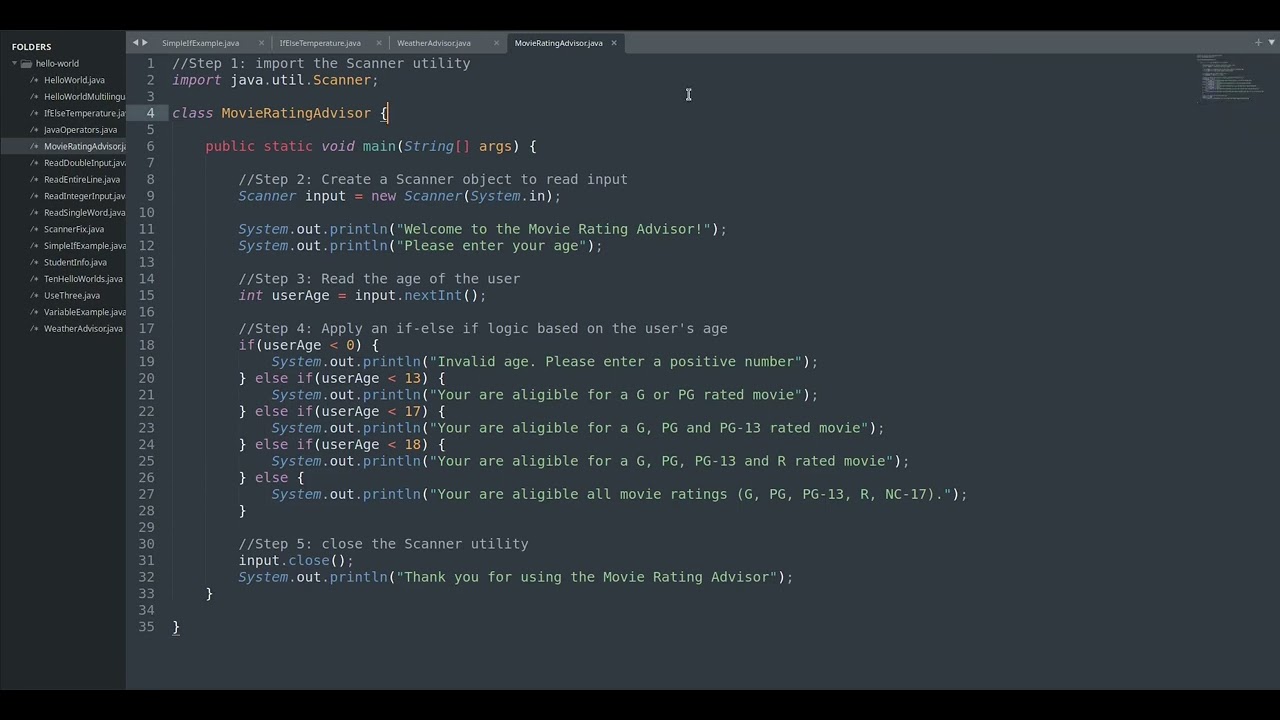Click line number 18 in the gutter

[x=146, y=345]
